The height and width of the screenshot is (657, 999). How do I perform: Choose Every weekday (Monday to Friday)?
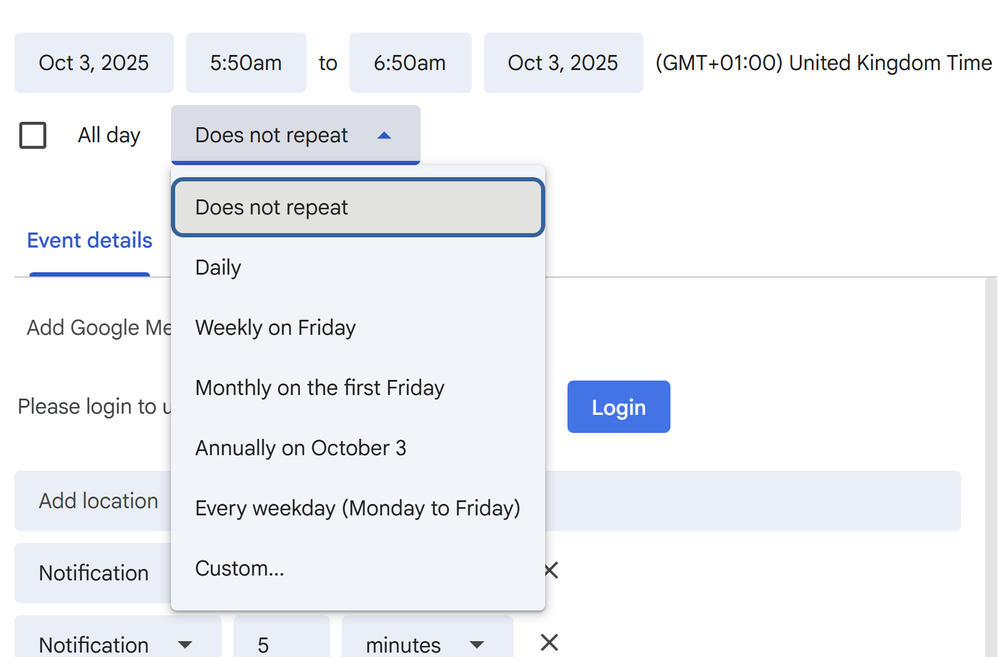click(357, 508)
